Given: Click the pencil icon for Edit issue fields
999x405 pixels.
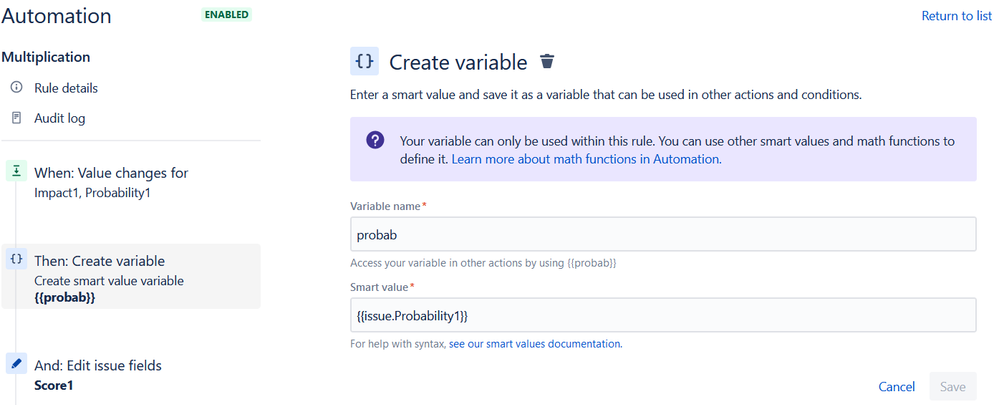Looking at the screenshot, I should [x=16, y=365].
